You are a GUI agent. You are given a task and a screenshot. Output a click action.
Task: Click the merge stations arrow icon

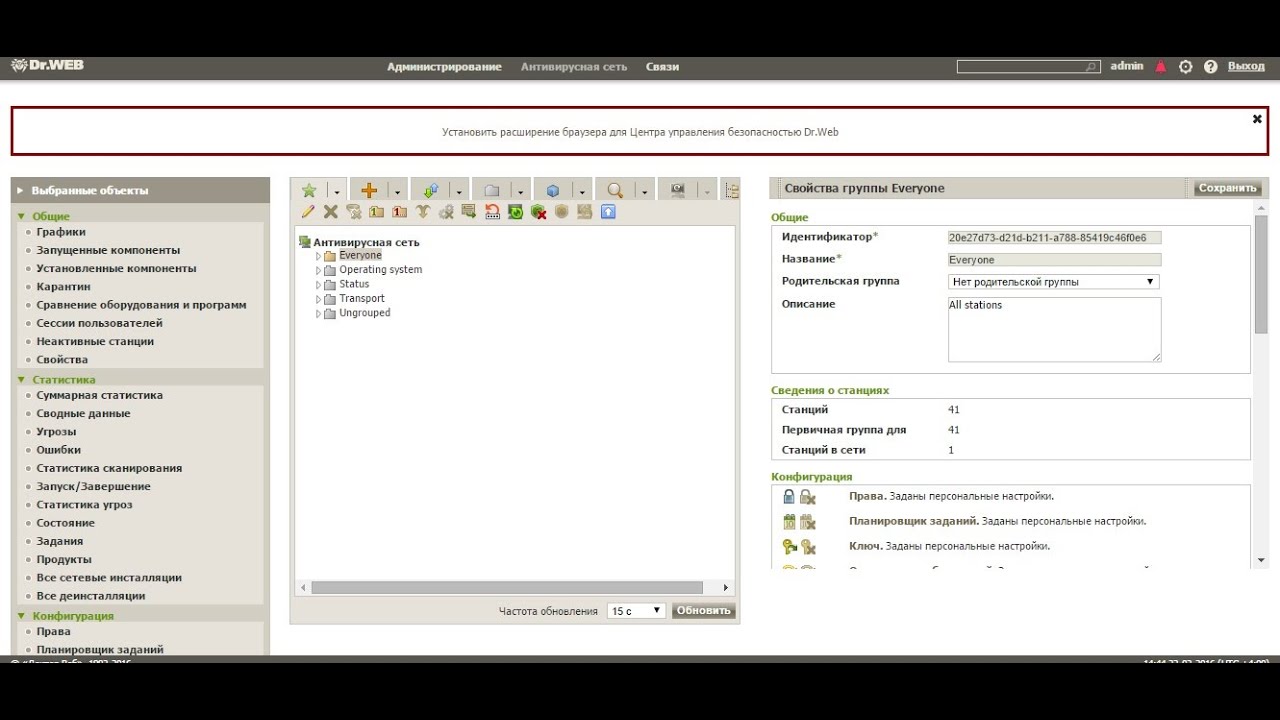[x=423, y=211]
